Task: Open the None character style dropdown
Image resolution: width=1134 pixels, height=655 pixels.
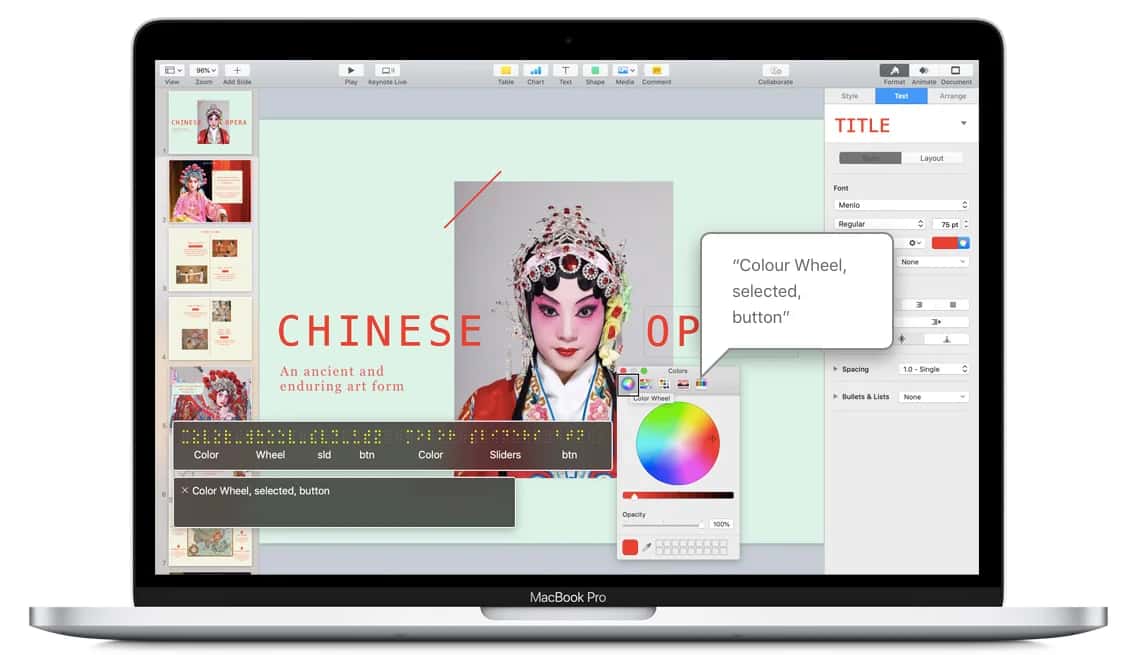Action: click(x=933, y=262)
